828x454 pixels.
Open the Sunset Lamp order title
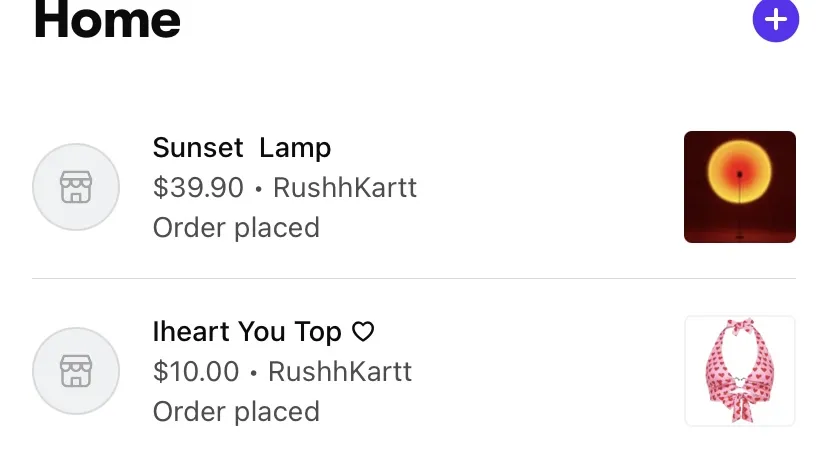pyautogui.click(x=242, y=147)
